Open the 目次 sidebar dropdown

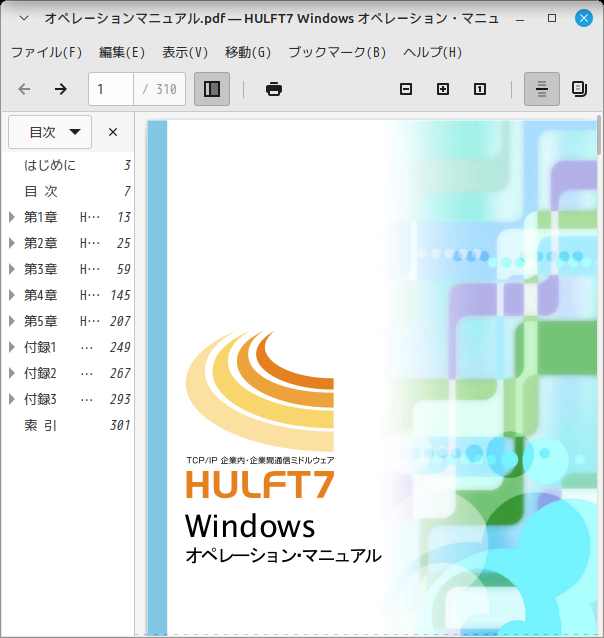tap(50, 132)
